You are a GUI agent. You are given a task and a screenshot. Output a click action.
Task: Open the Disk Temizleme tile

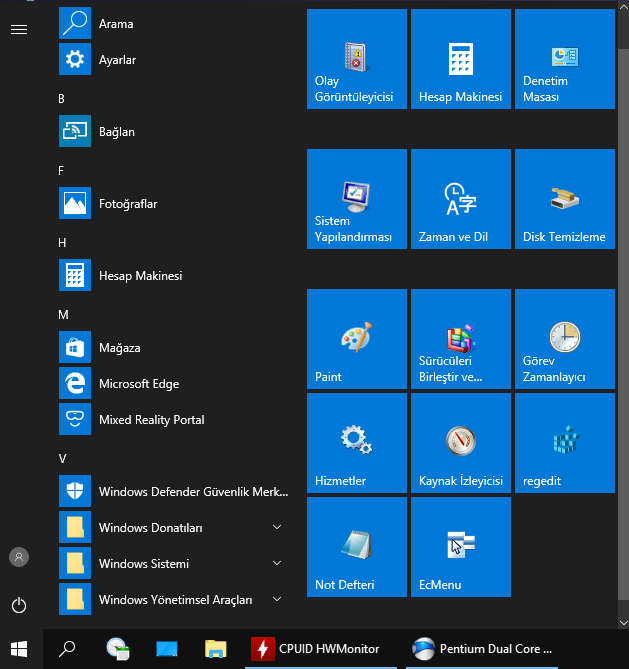tap(565, 199)
